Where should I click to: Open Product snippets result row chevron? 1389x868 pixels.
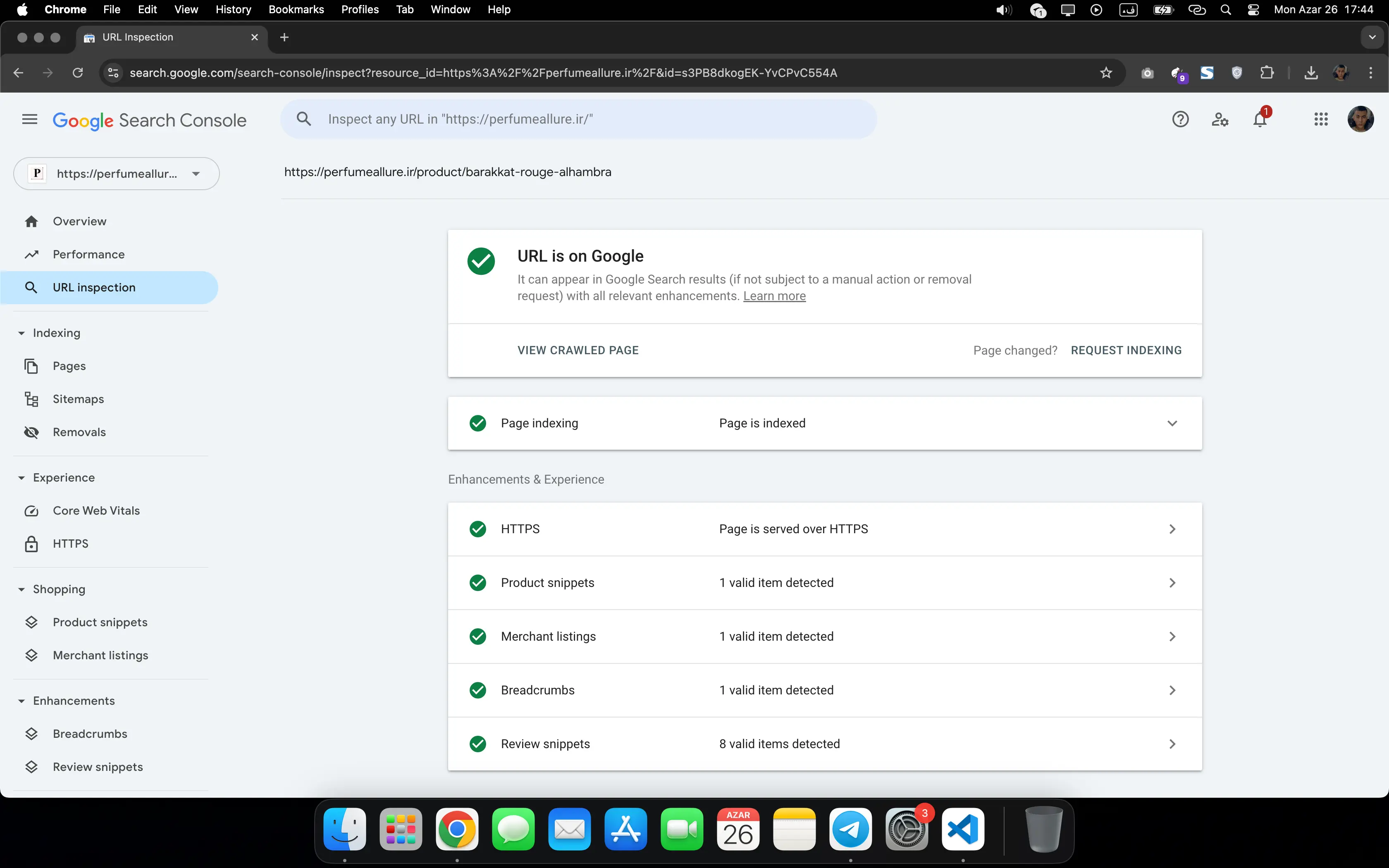[1172, 583]
